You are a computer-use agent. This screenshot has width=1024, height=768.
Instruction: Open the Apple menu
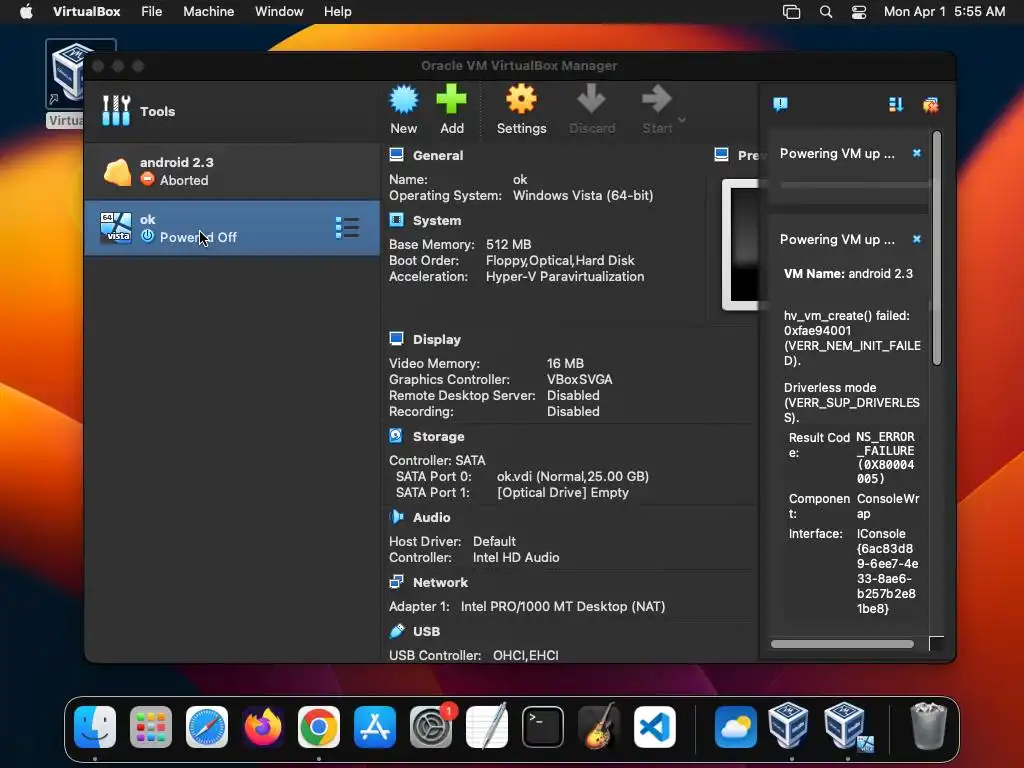click(26, 11)
